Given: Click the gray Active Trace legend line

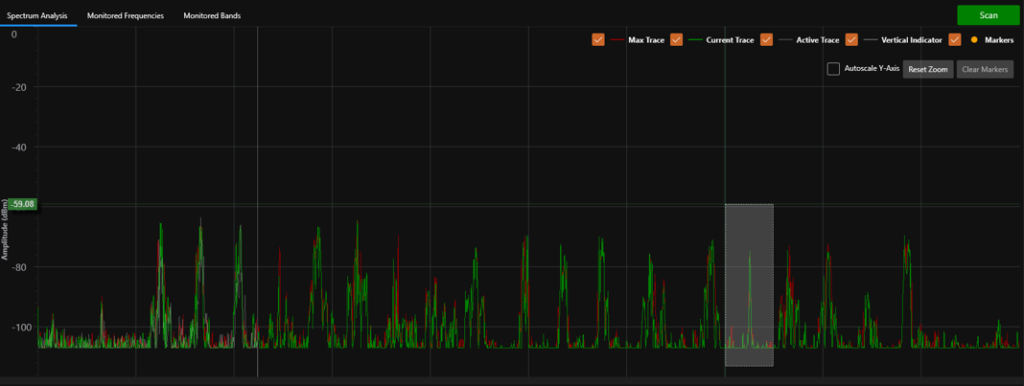Looking at the screenshot, I should (786, 40).
